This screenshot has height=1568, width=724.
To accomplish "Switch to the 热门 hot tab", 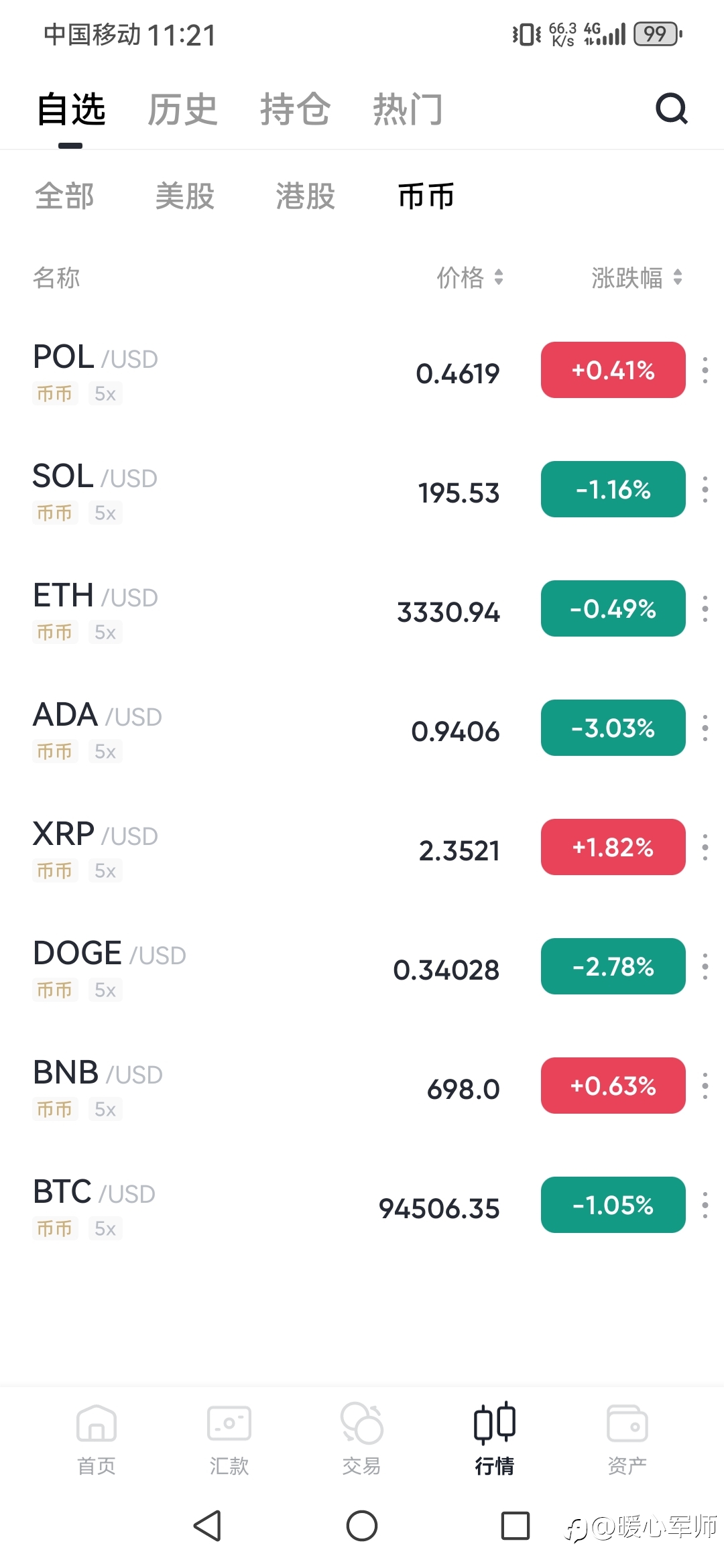I will 408,109.
